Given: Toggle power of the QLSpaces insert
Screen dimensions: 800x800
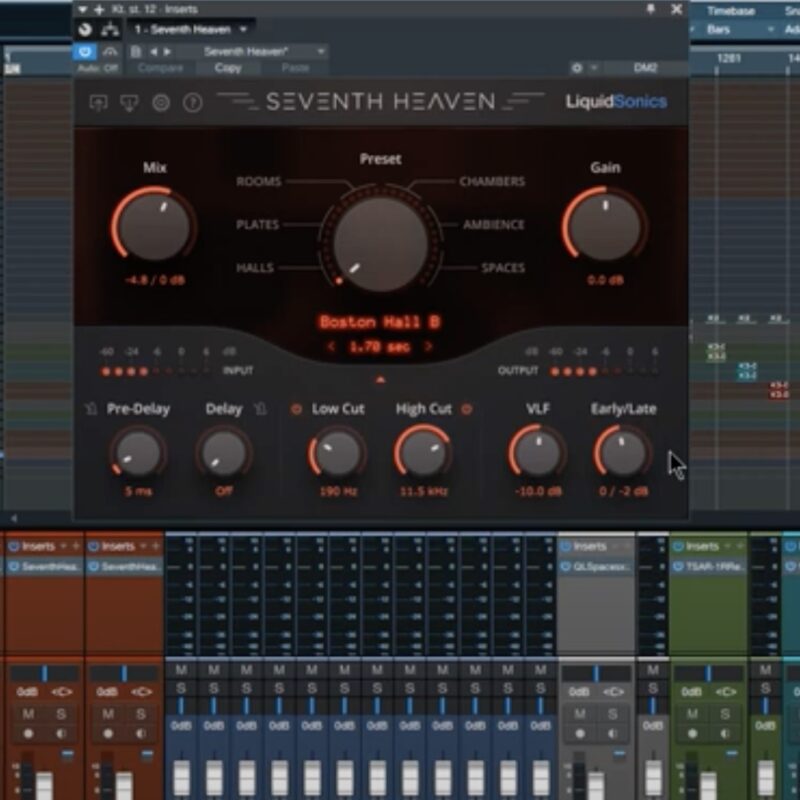Looking at the screenshot, I should [x=565, y=566].
